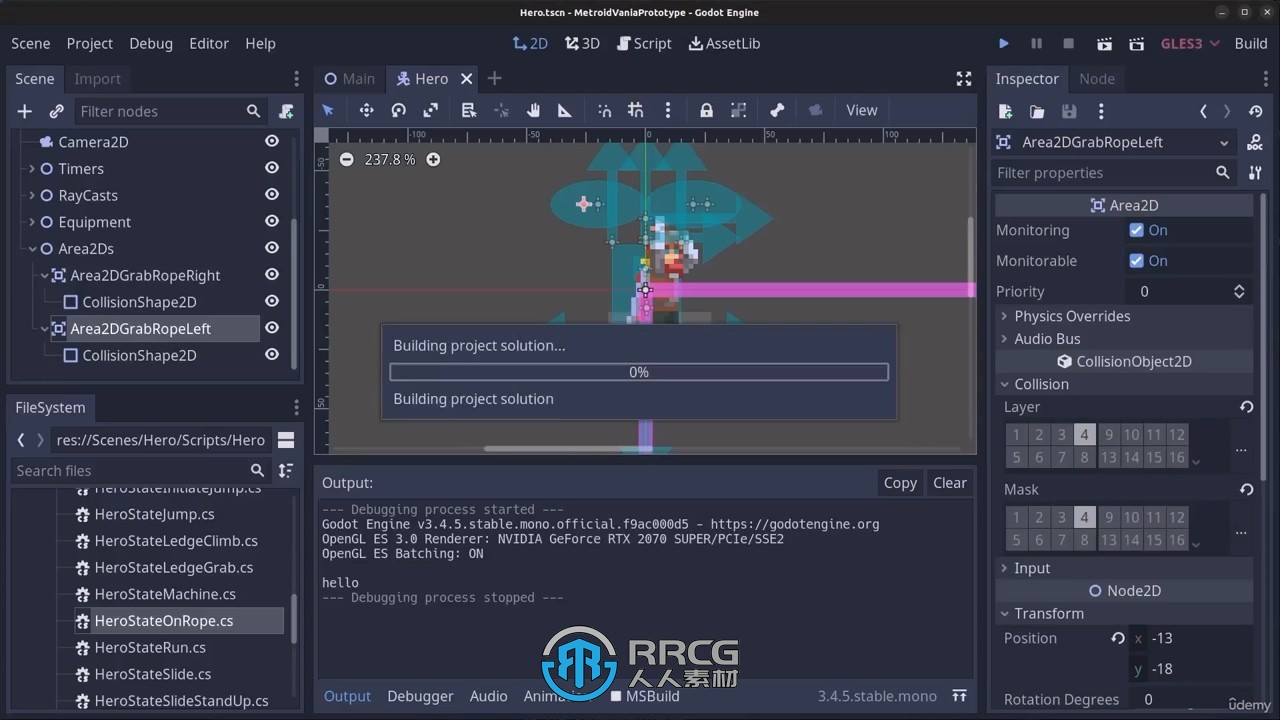The height and width of the screenshot is (720, 1280).
Task: Reset the Position property
Action: pyautogui.click(x=1118, y=638)
